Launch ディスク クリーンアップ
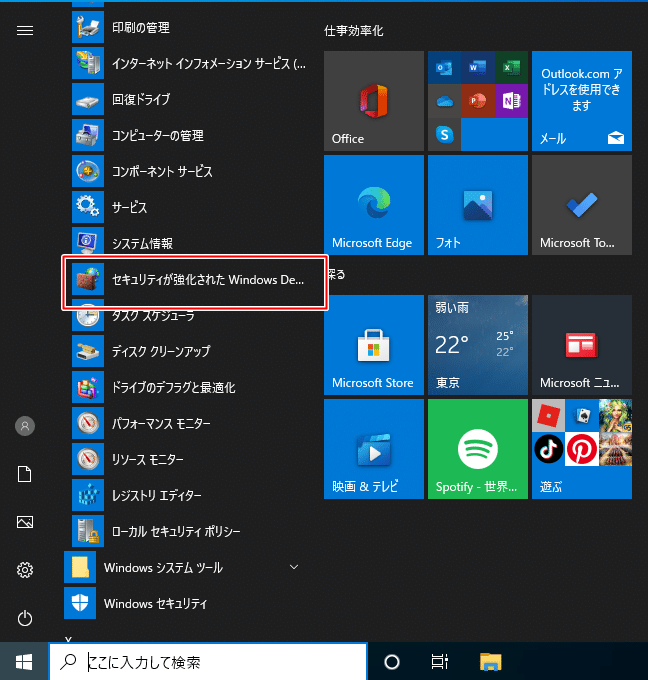The width and height of the screenshot is (648, 680). click(x=187, y=351)
